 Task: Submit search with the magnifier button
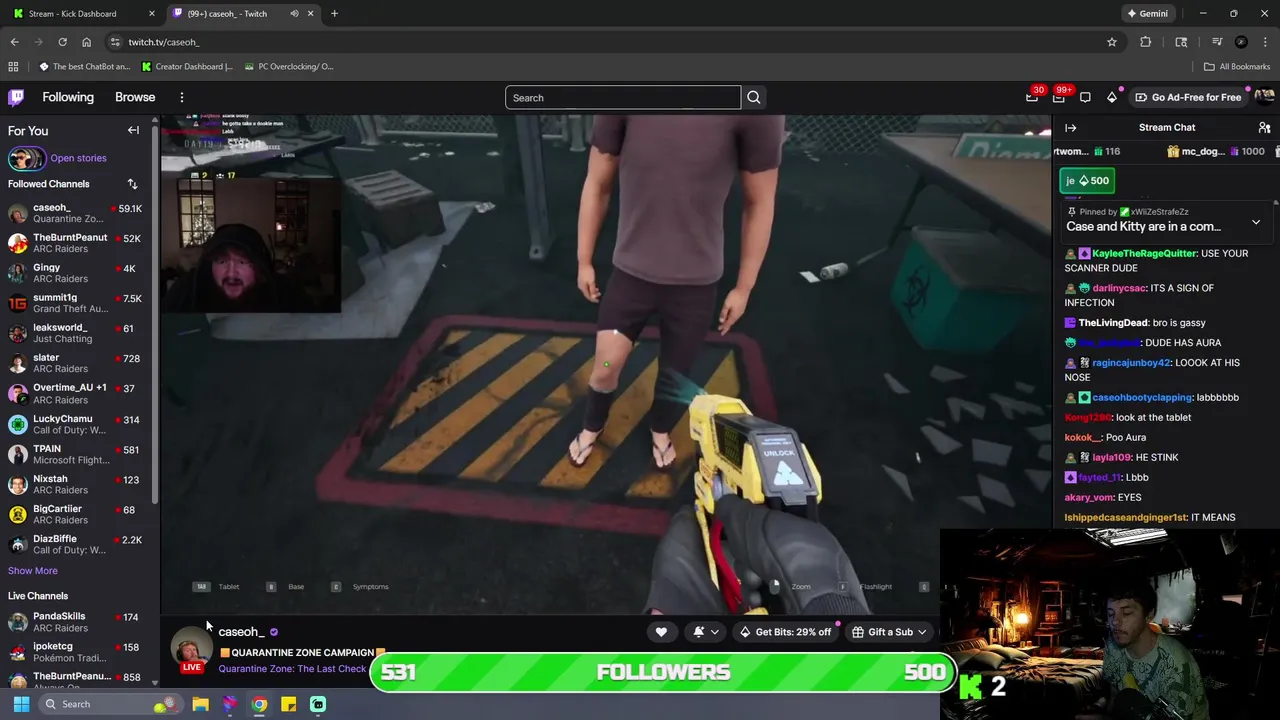(x=754, y=97)
